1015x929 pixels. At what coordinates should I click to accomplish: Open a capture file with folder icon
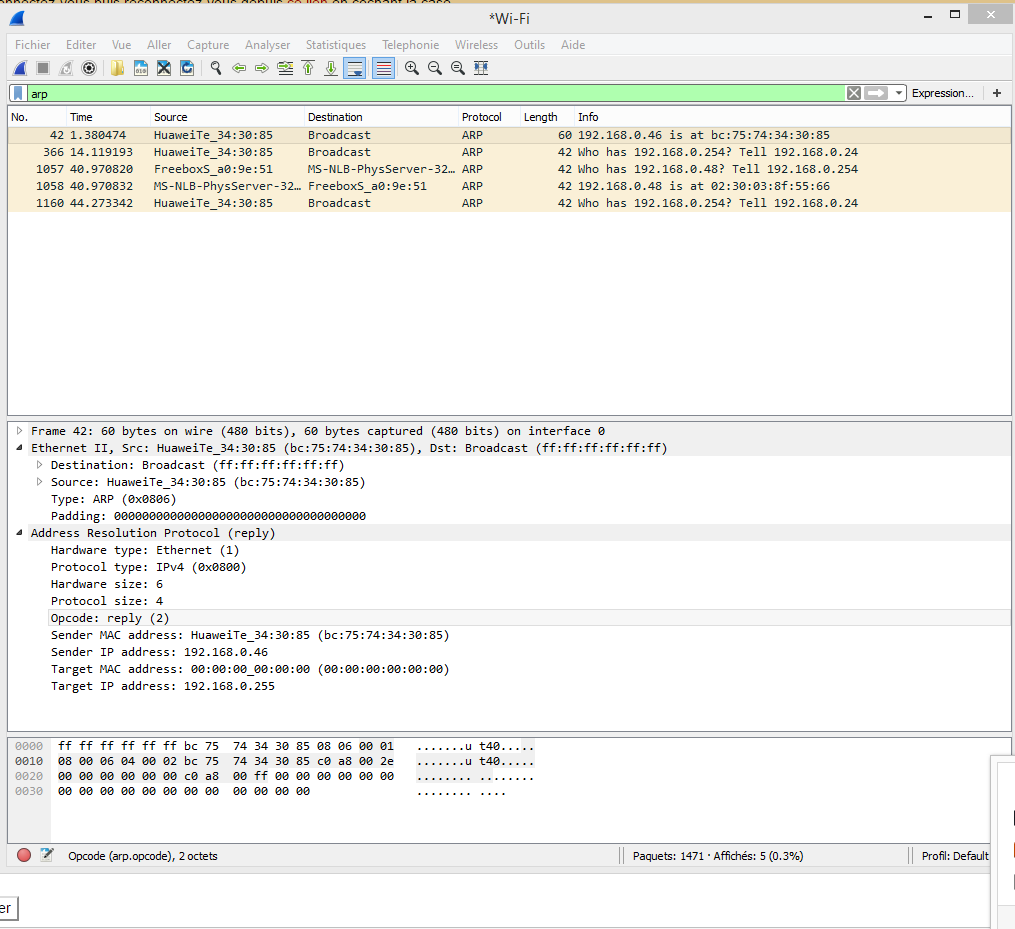pos(117,68)
